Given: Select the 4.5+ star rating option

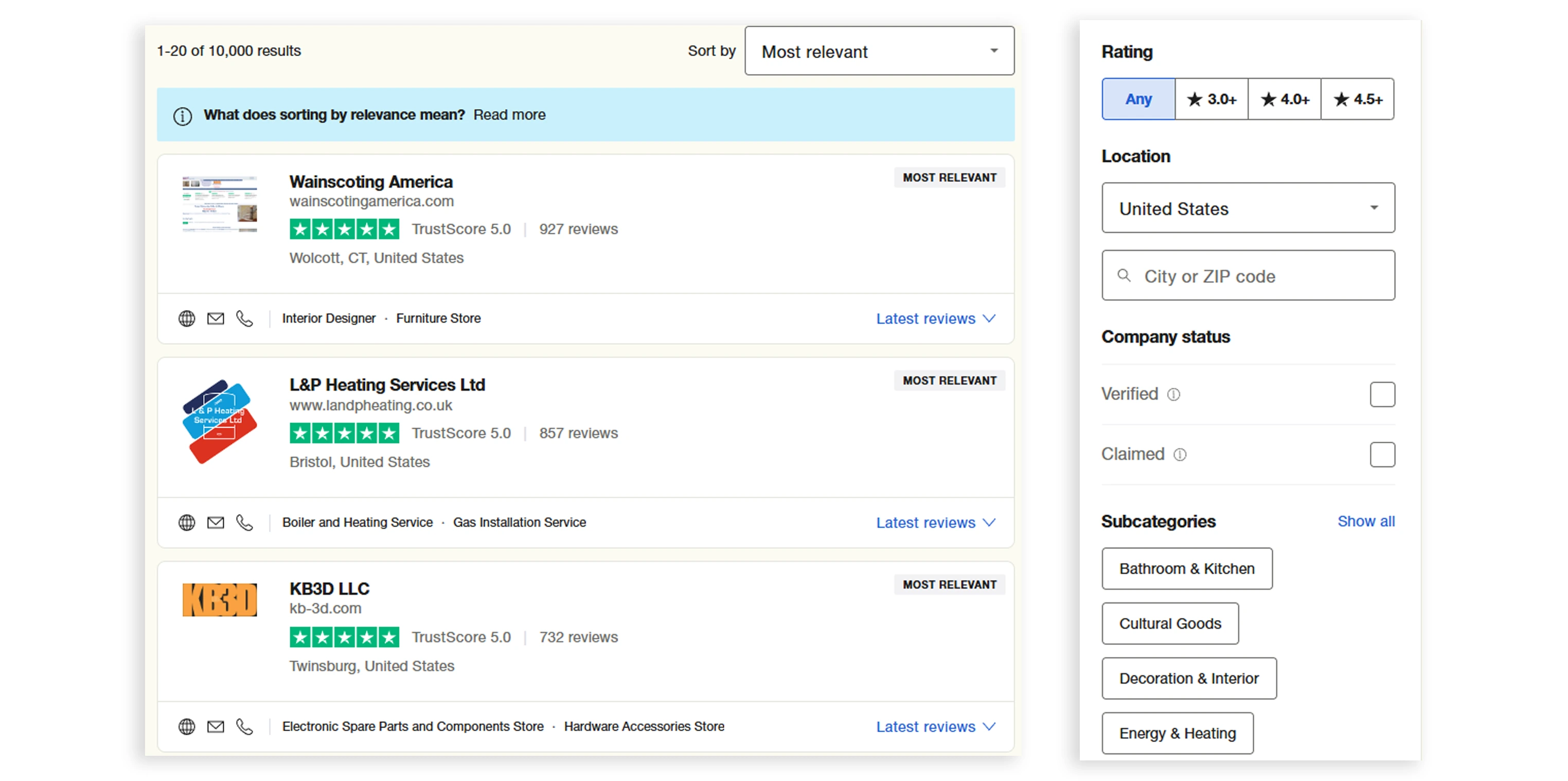Looking at the screenshot, I should point(1358,99).
